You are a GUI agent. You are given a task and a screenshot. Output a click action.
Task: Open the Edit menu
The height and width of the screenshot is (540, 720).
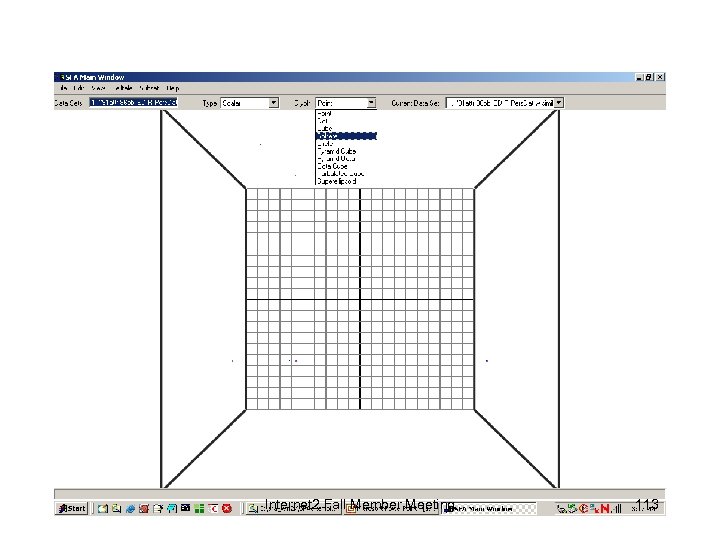pyautogui.click(x=79, y=88)
